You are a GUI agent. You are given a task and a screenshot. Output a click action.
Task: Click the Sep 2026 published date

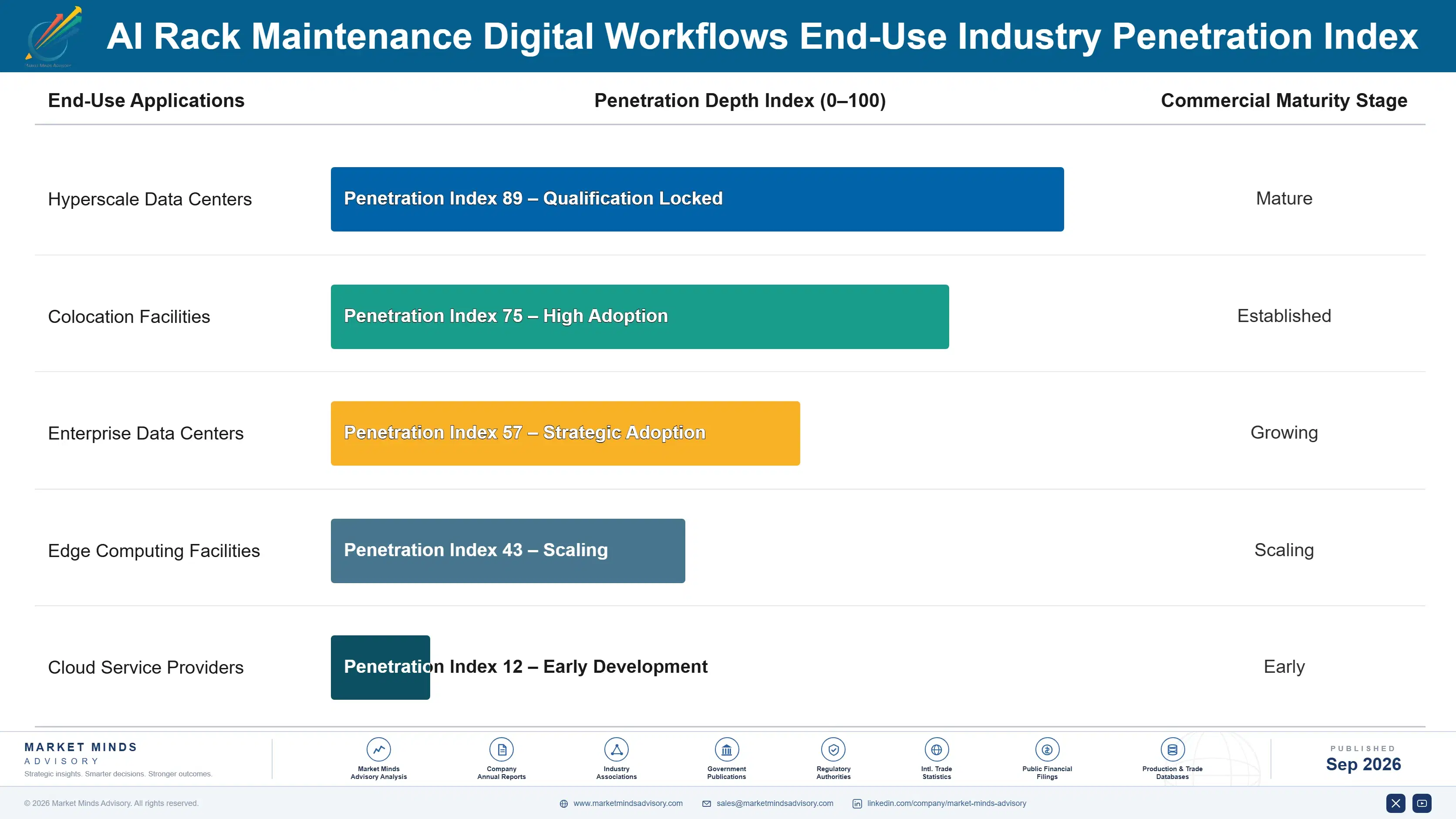[1363, 764]
